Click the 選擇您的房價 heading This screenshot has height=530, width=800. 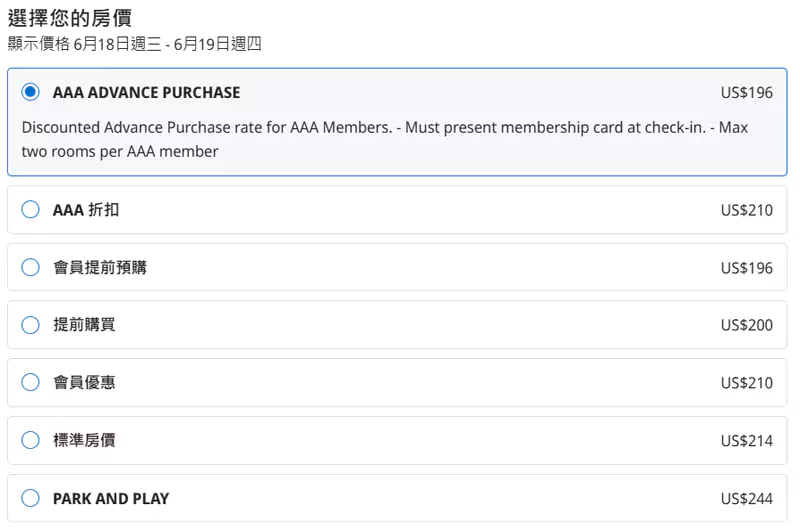pyautogui.click(x=70, y=18)
